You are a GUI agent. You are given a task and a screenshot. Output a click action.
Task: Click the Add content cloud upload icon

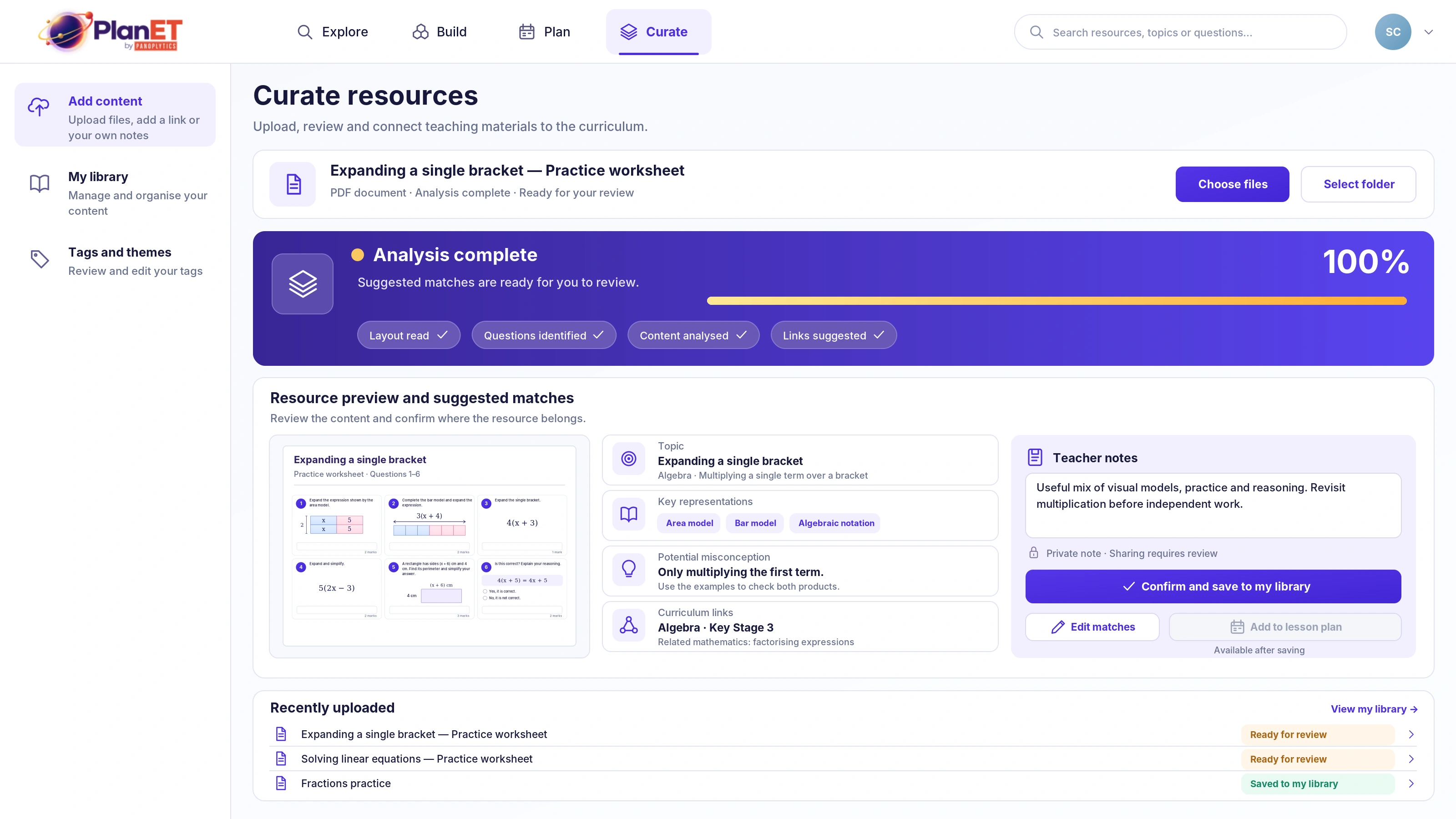point(39,106)
